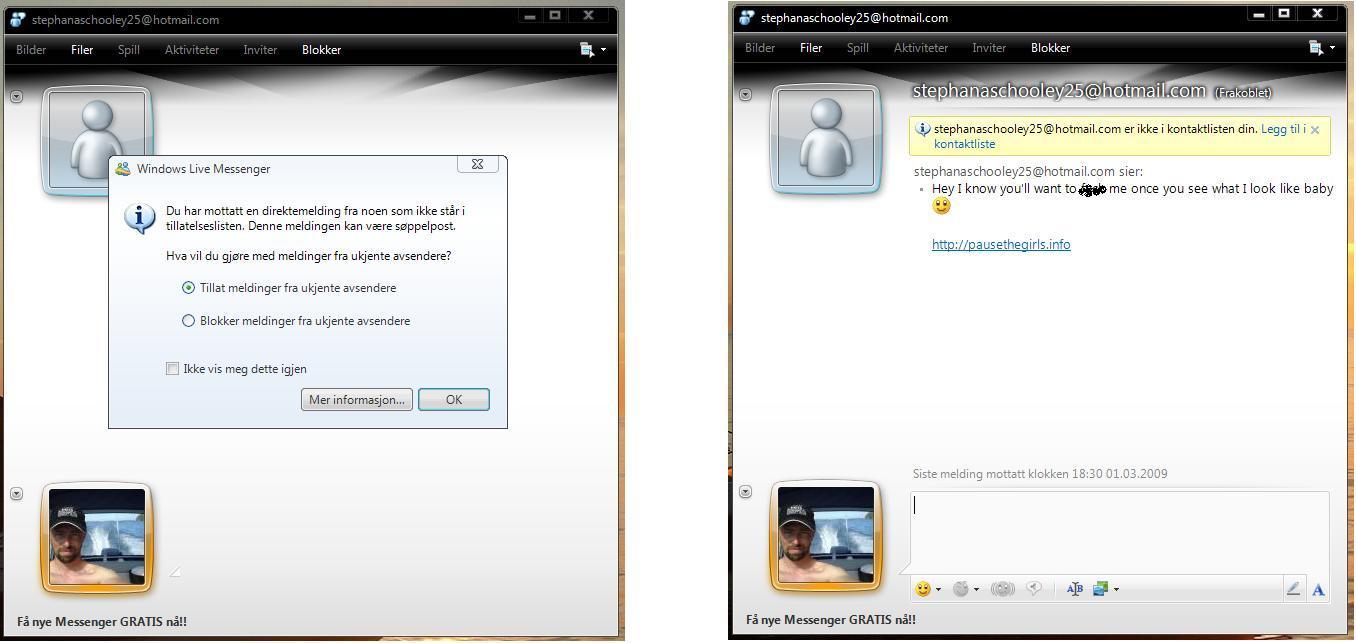This screenshot has width=1356, height=643.
Task: Open the emoticon dropdown arrow
Action: pos(938,590)
